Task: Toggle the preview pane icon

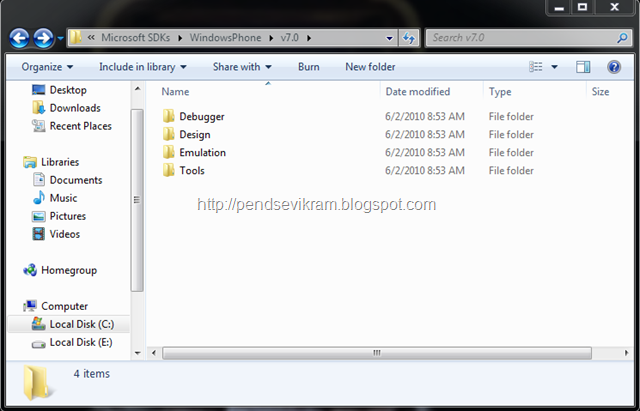Action: [583, 67]
